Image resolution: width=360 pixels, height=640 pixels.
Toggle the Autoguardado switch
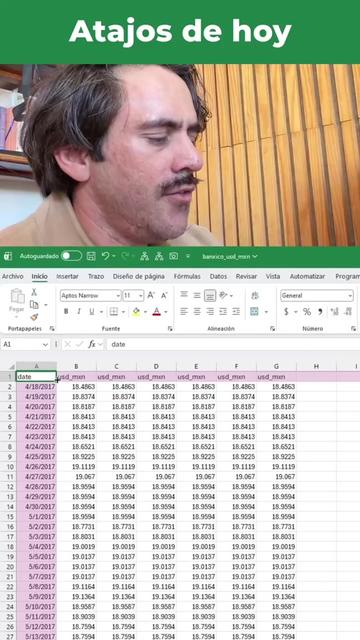[71, 256]
